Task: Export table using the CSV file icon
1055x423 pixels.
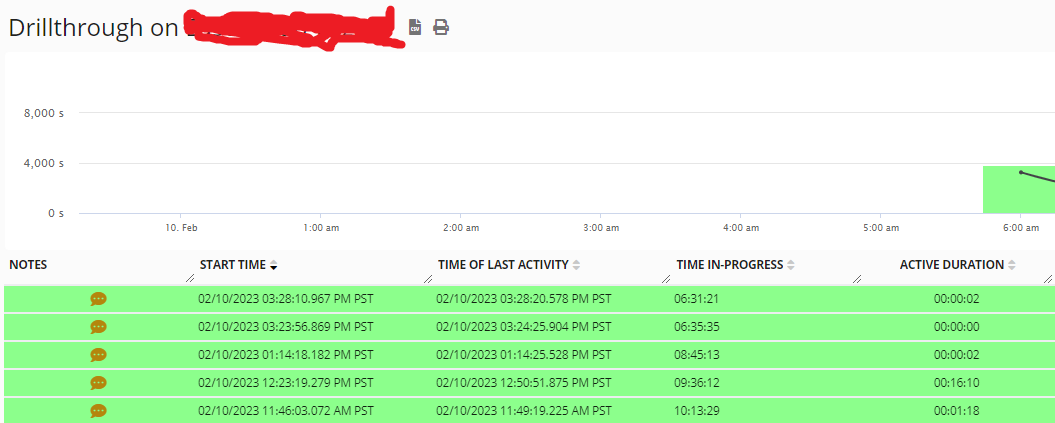Action: coord(415,27)
